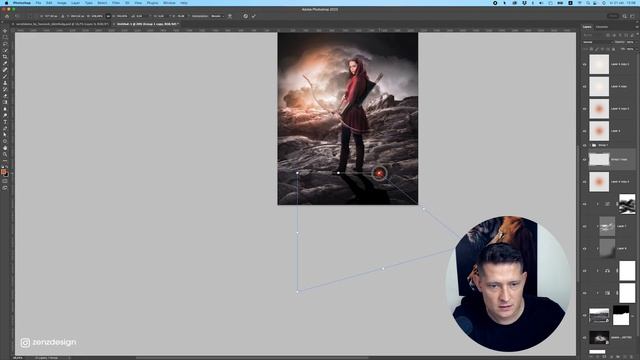
Task: Select the Gradient tool
Action: tap(5, 102)
